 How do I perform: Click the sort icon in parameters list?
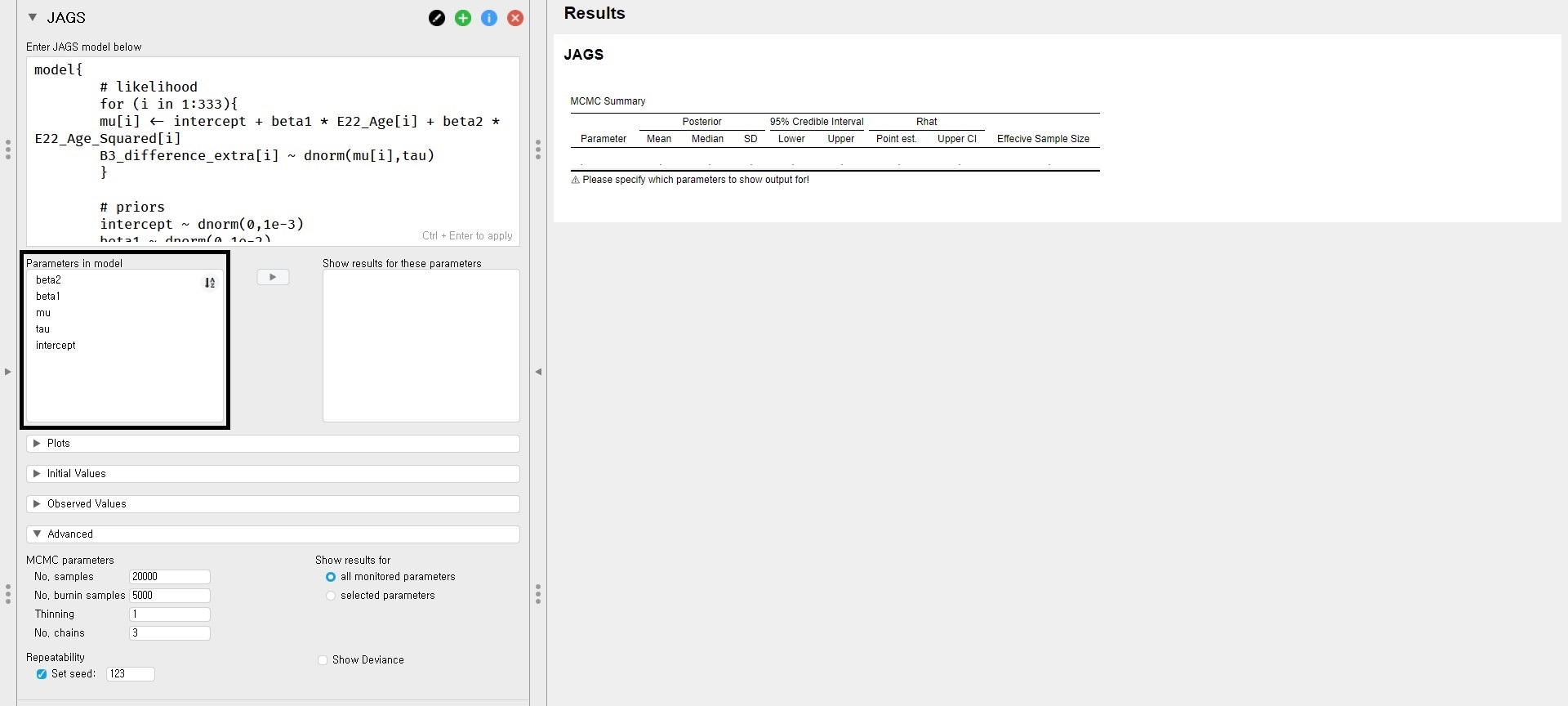click(x=210, y=283)
